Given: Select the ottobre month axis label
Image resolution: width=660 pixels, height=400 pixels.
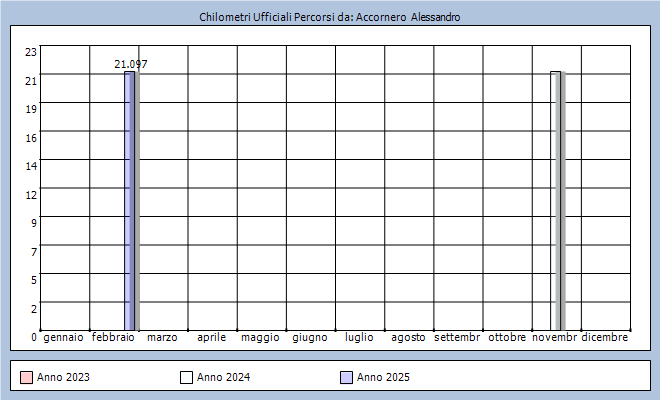Looking at the screenshot, I should pyautogui.click(x=507, y=338).
